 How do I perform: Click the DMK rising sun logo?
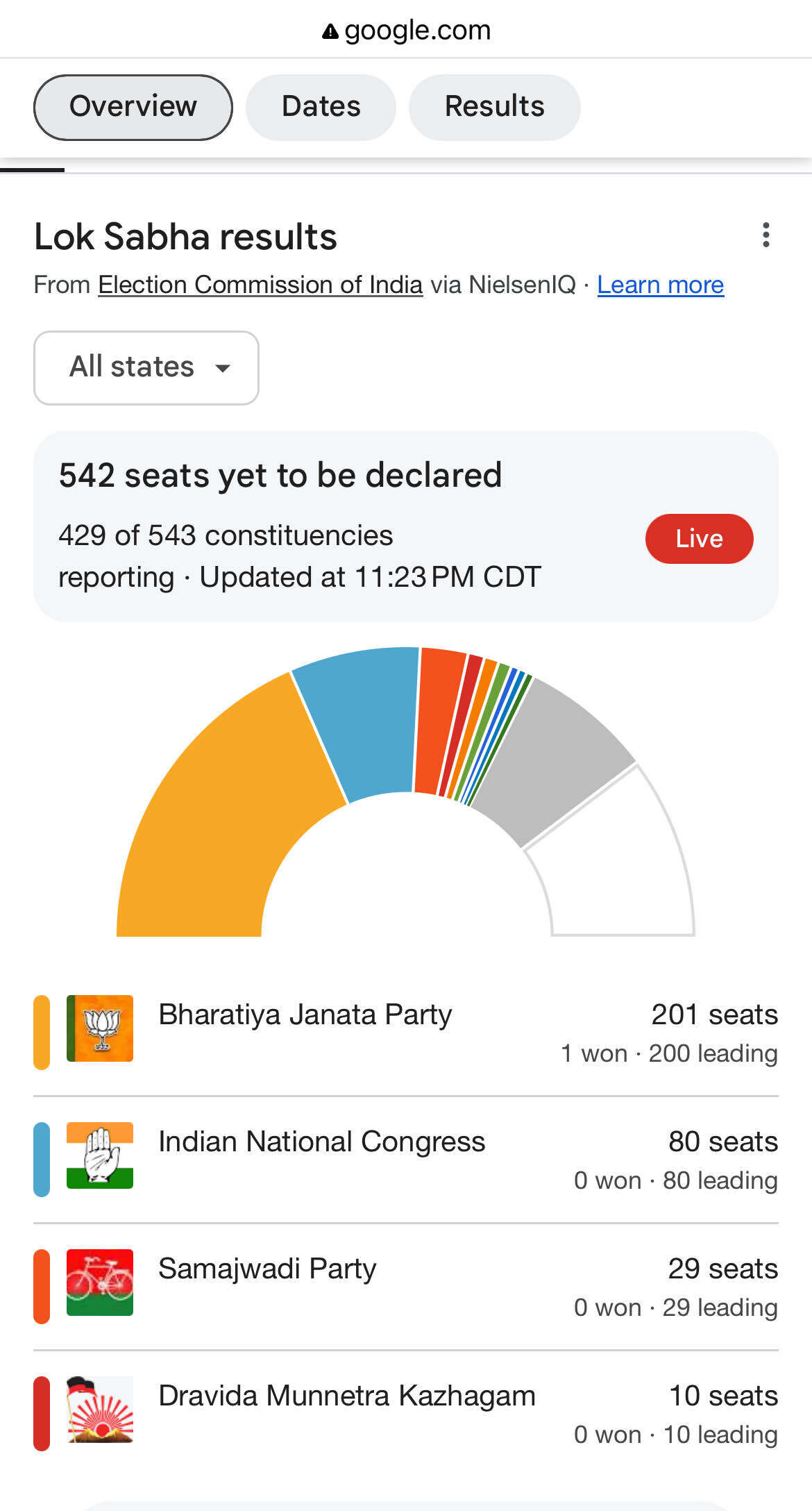tap(100, 1410)
